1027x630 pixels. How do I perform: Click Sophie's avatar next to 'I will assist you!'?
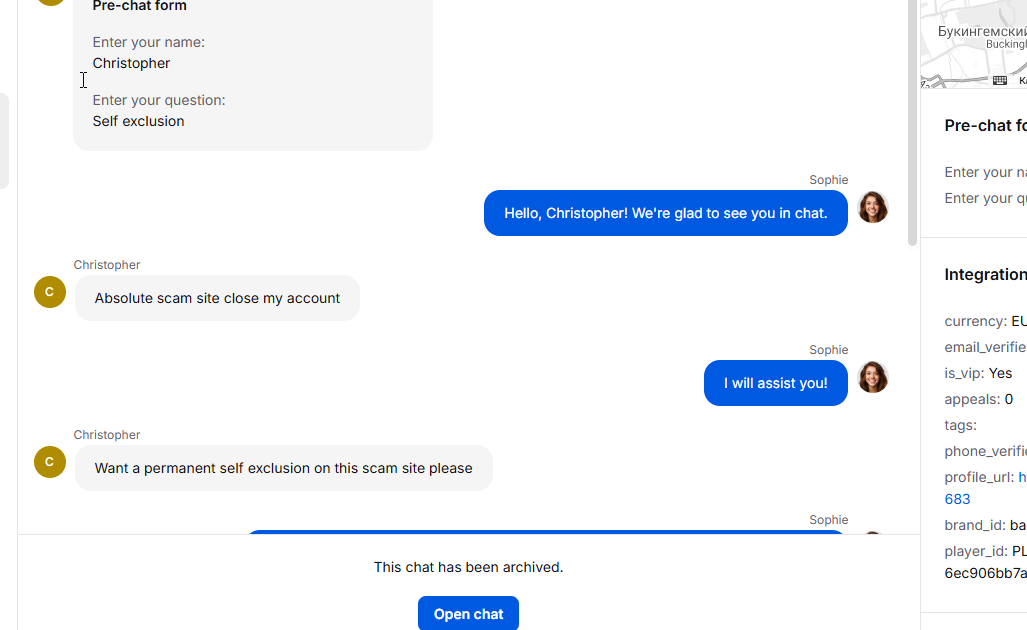click(x=873, y=377)
